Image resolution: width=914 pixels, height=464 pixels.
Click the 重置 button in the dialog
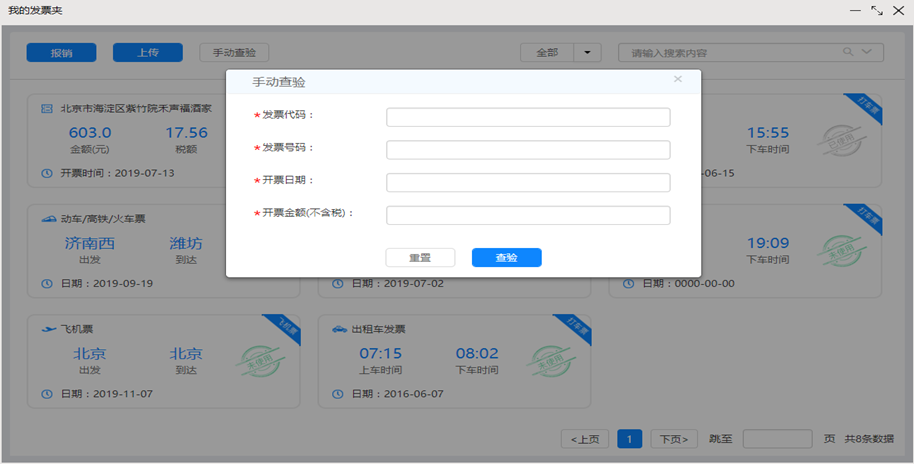(420, 258)
